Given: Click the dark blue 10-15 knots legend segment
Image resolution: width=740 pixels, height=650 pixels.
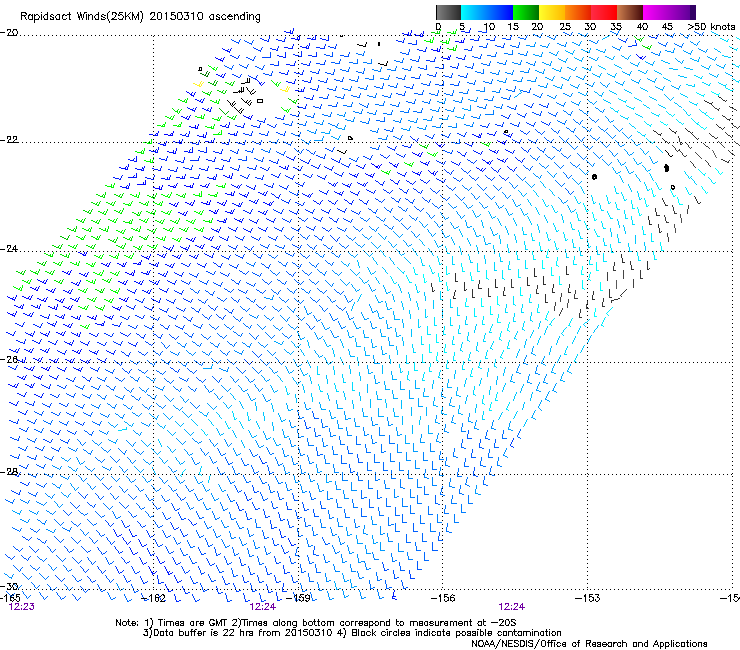Looking at the screenshot, I should tap(500, 12).
